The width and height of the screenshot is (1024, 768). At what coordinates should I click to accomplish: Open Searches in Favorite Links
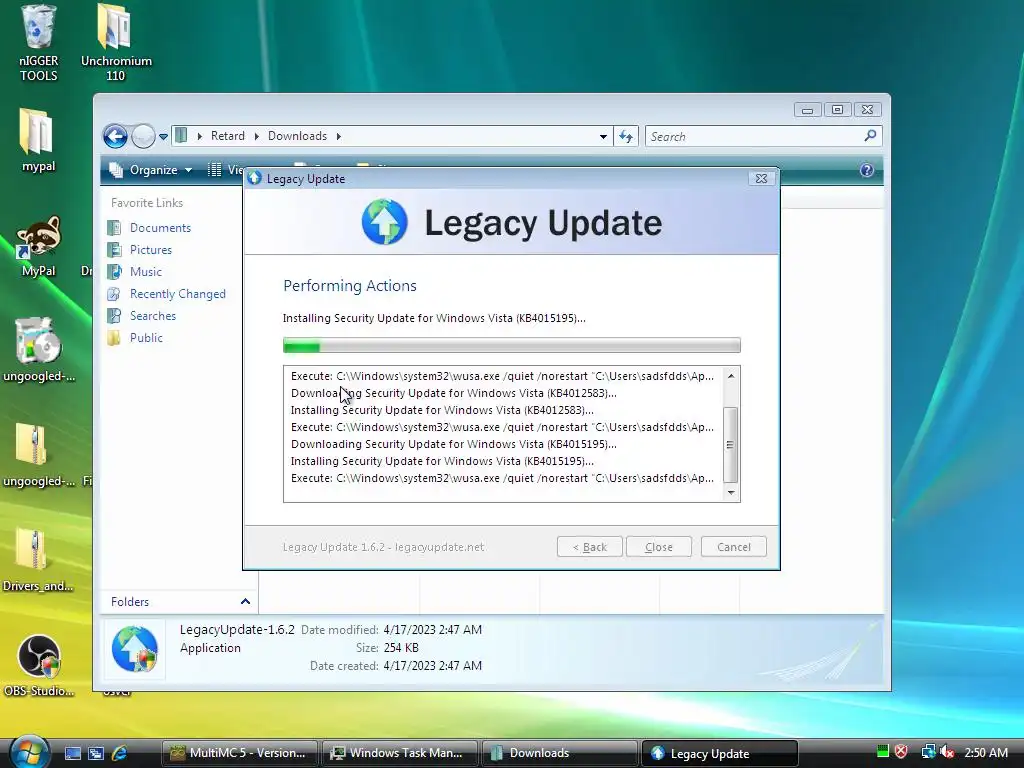tap(153, 315)
